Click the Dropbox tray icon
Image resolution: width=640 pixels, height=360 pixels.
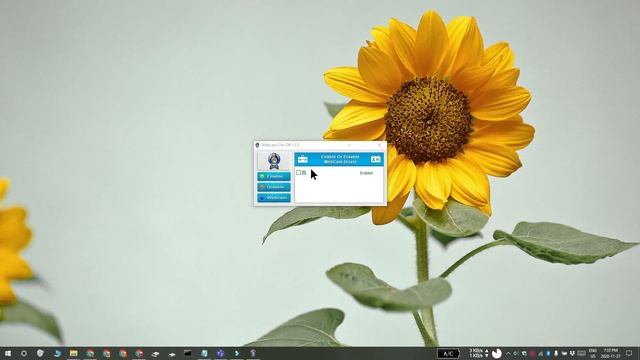coord(572,353)
